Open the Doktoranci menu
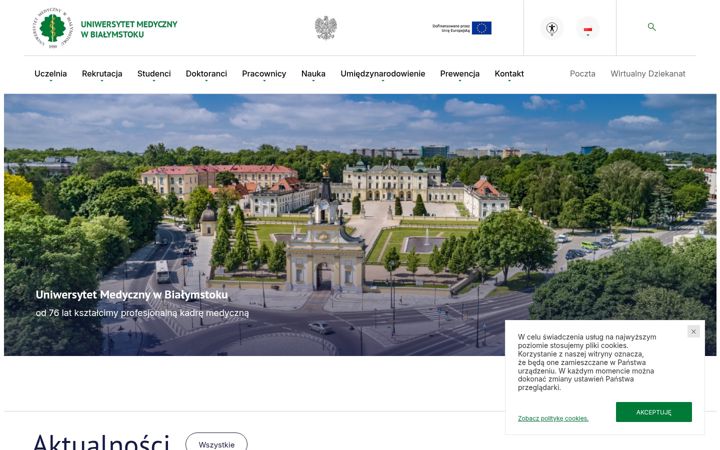 tap(206, 73)
